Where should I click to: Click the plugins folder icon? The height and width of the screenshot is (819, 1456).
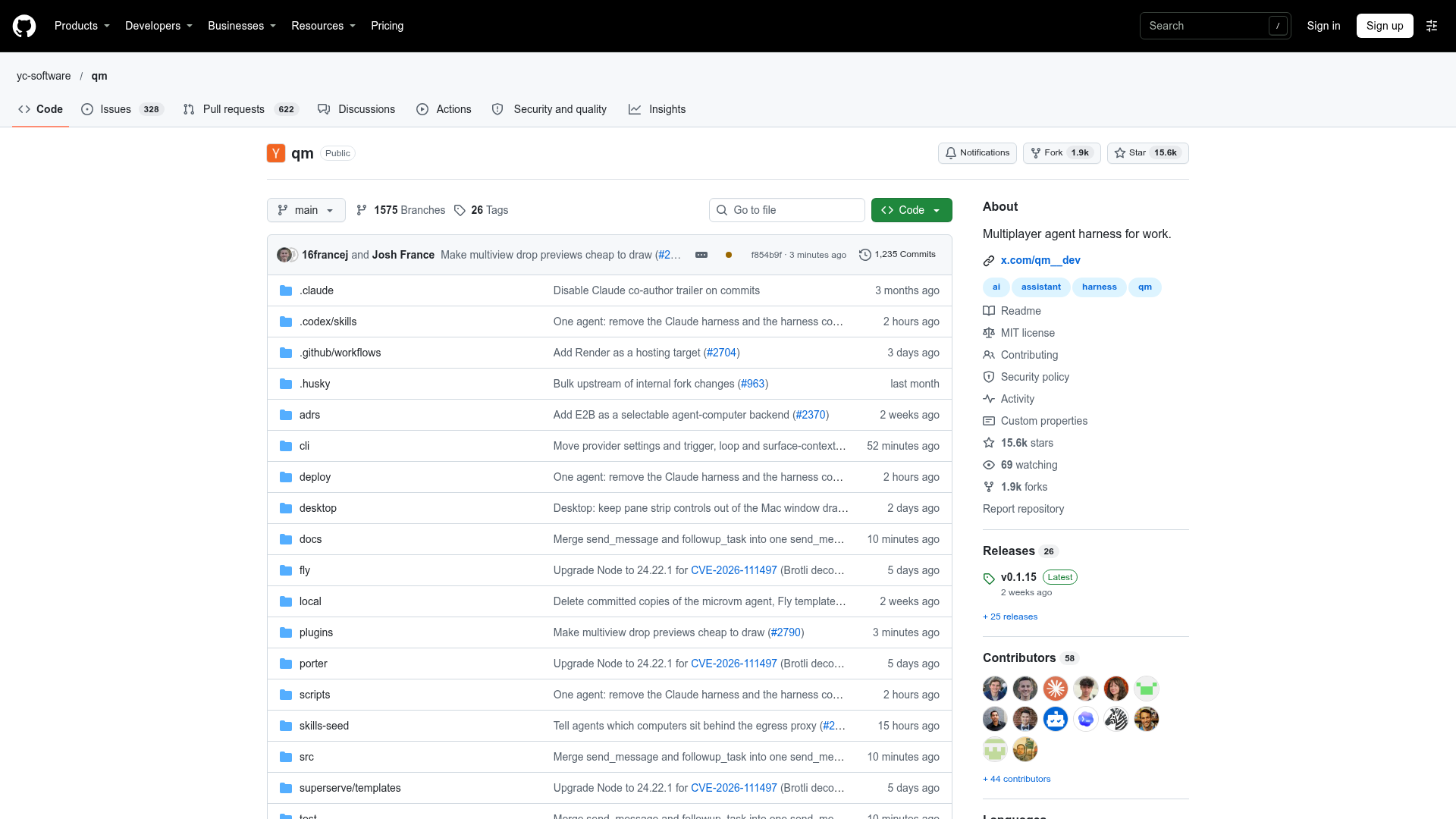[x=286, y=632]
